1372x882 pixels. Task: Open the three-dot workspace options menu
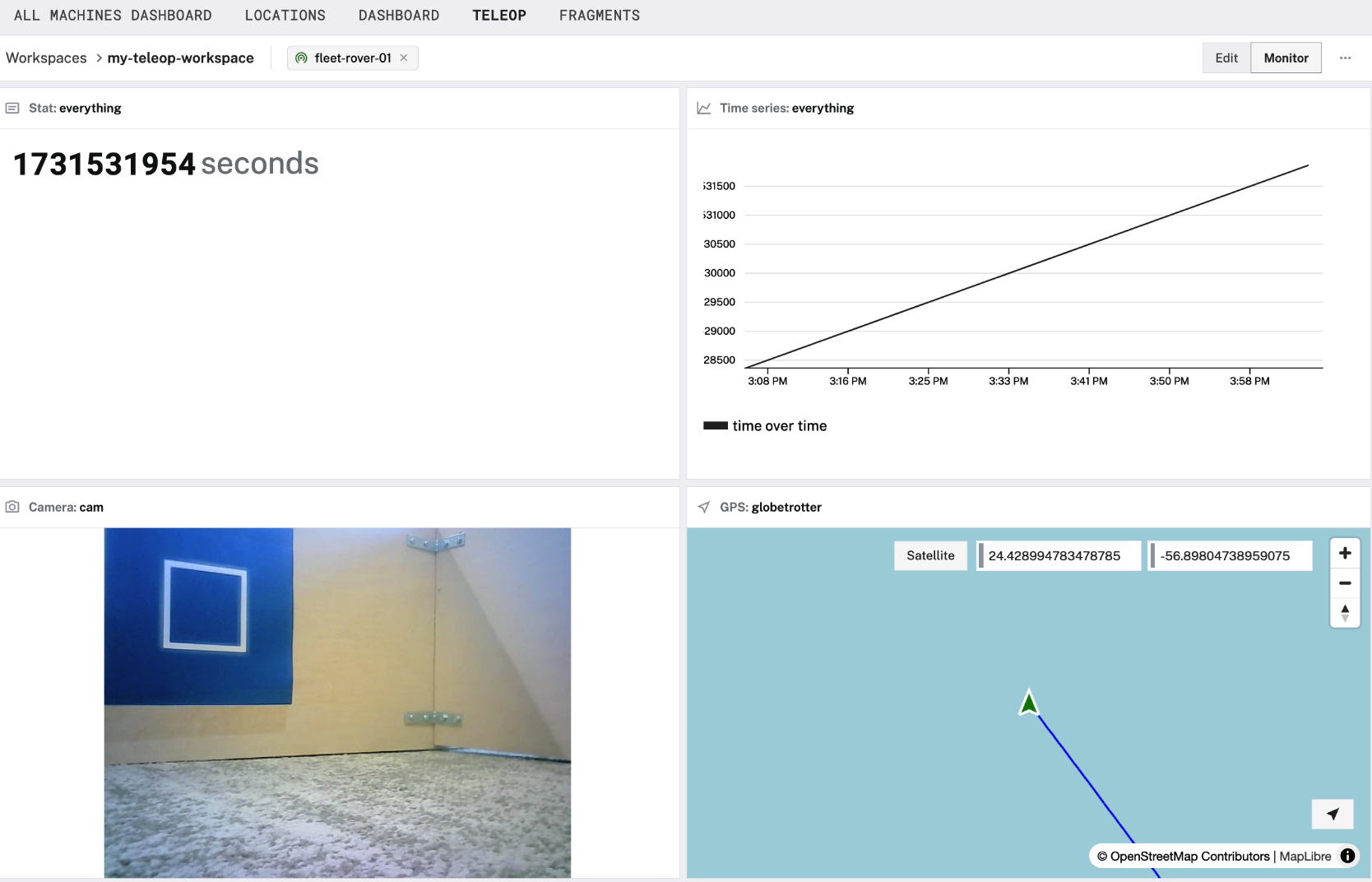pos(1345,58)
